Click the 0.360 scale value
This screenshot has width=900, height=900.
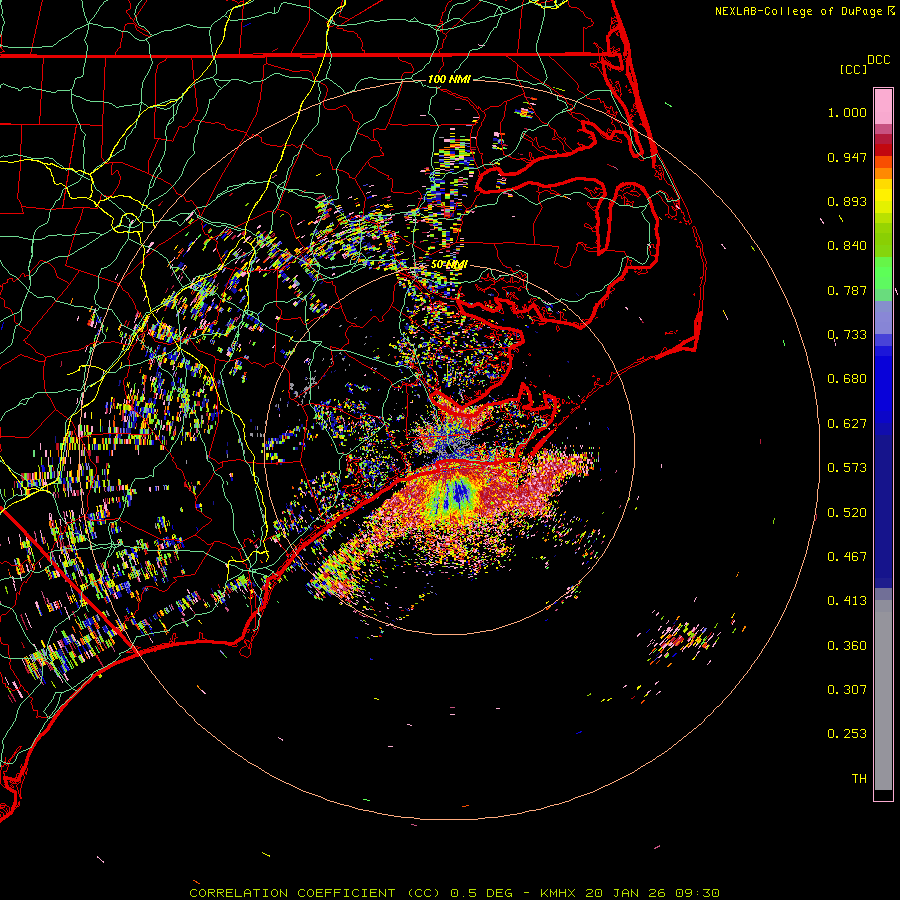847,646
